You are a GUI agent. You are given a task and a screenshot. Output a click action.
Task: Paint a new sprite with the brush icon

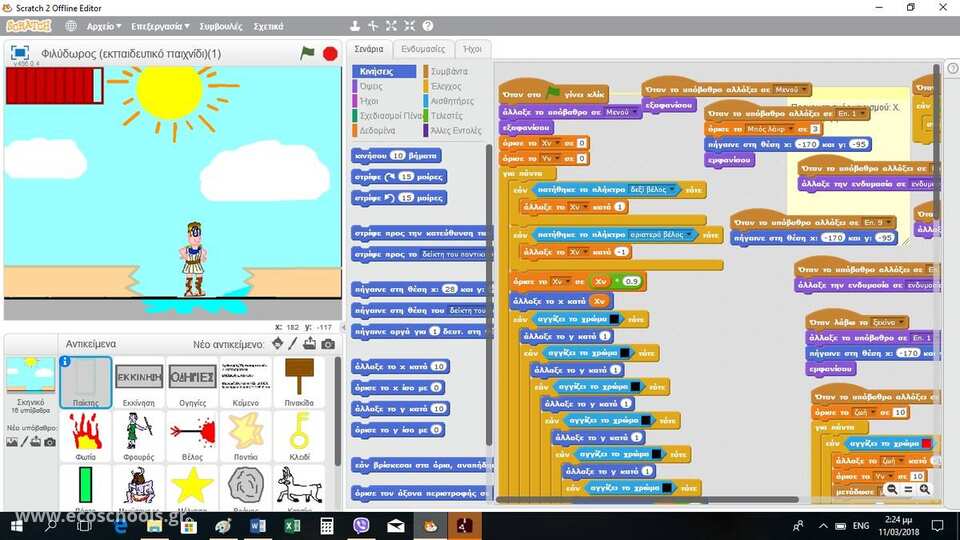[x=293, y=344]
